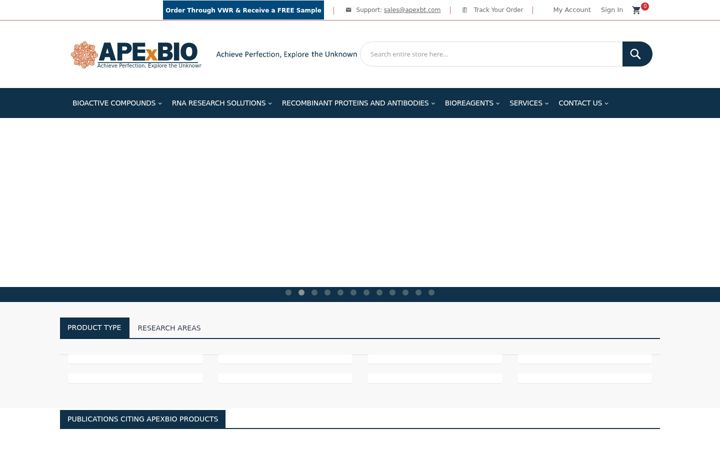The image size is (720, 450).
Task: Select the tenth carousel slide dot
Action: (405, 292)
